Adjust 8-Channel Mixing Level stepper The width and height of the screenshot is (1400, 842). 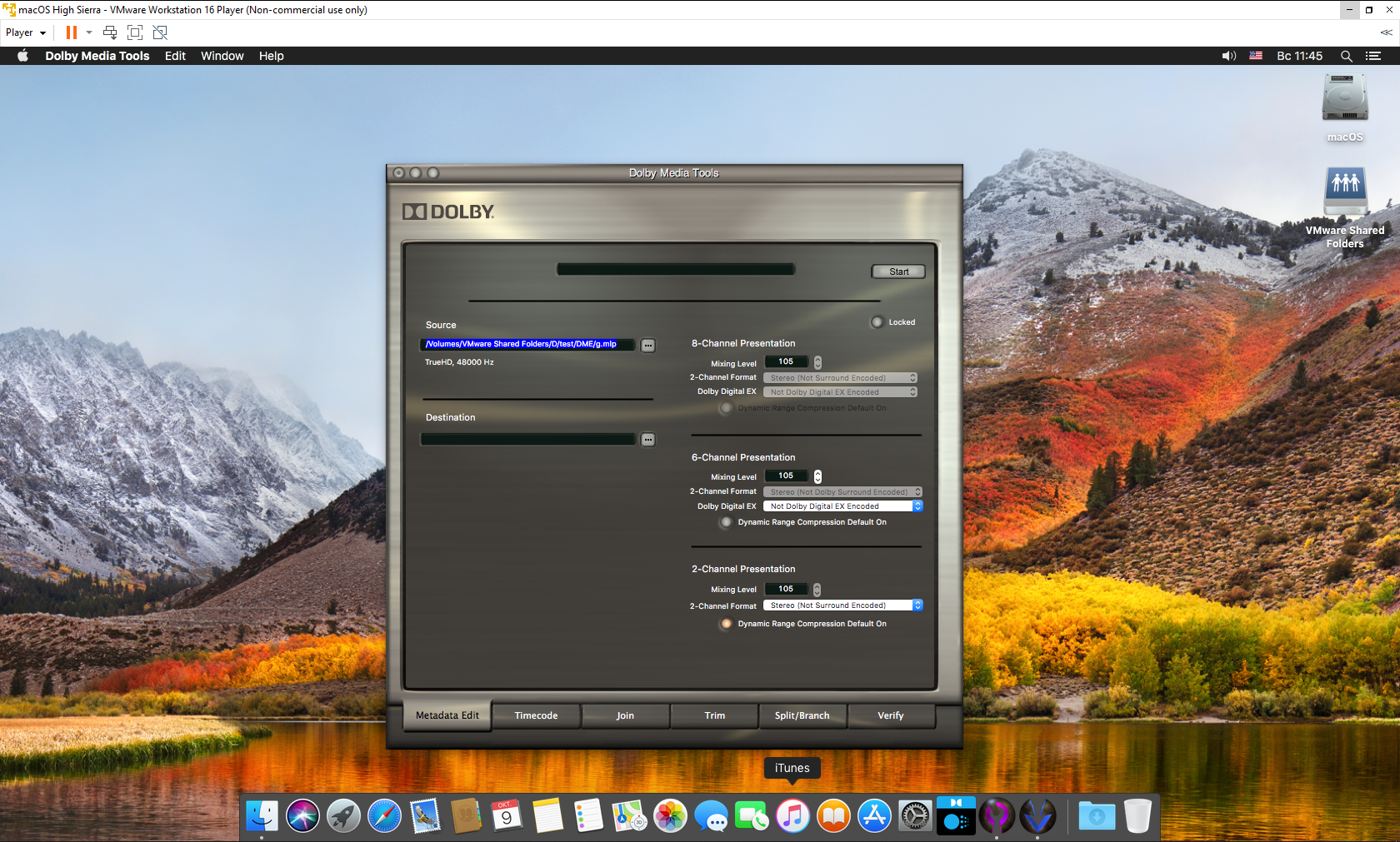pyautogui.click(x=817, y=362)
